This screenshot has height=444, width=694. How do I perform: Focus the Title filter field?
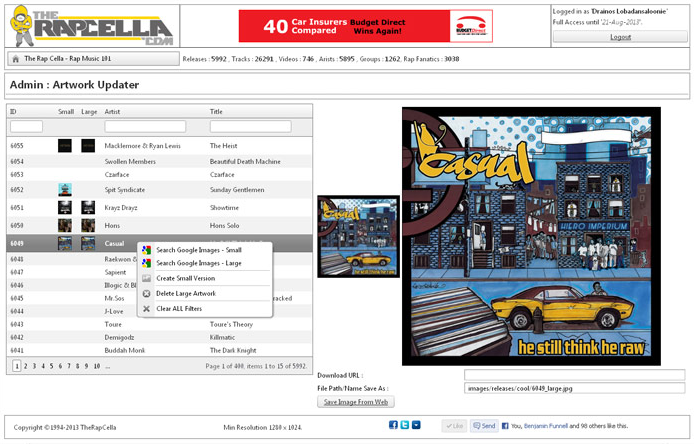click(x=251, y=127)
